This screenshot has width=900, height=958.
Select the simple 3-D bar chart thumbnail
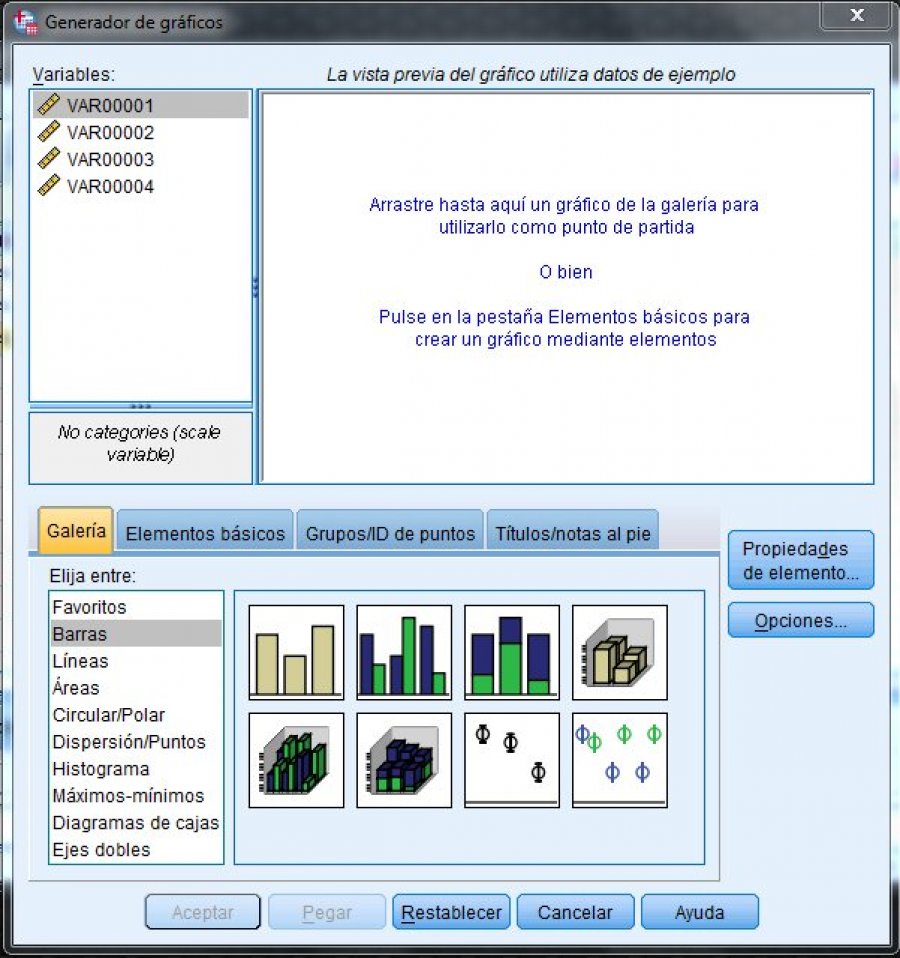click(620, 652)
